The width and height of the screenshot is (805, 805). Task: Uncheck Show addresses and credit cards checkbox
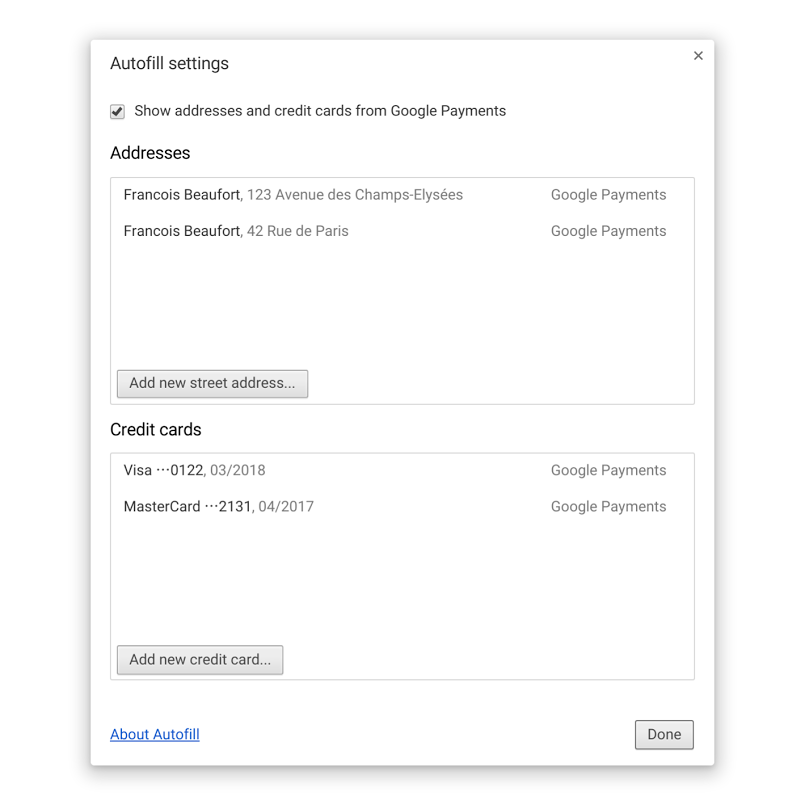pos(117,111)
